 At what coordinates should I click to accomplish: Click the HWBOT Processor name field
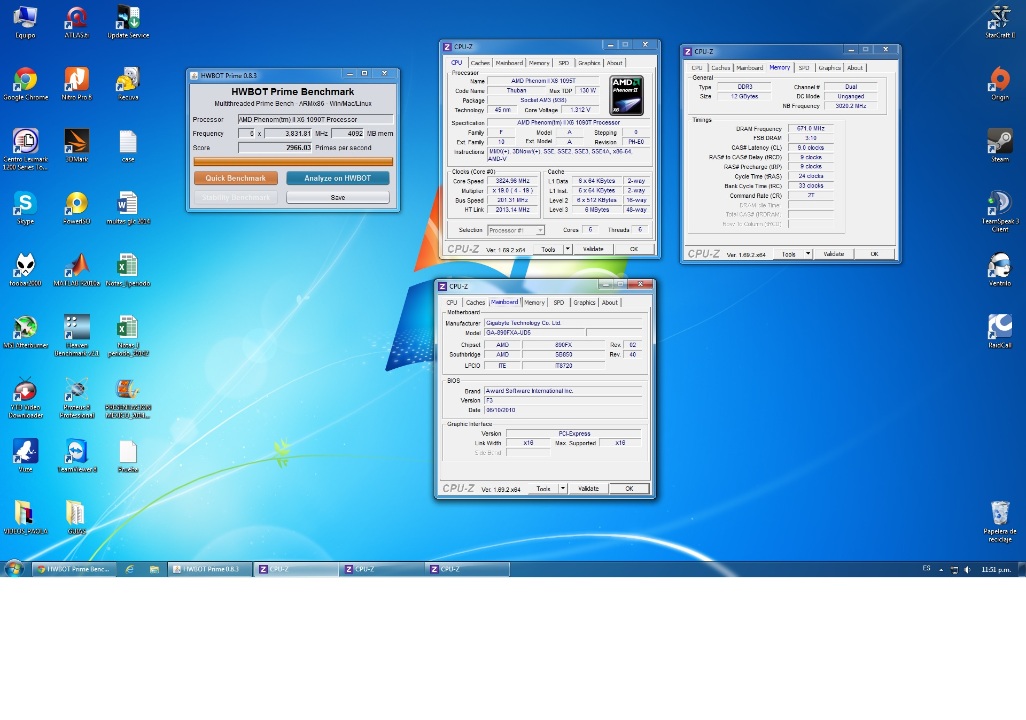315,120
